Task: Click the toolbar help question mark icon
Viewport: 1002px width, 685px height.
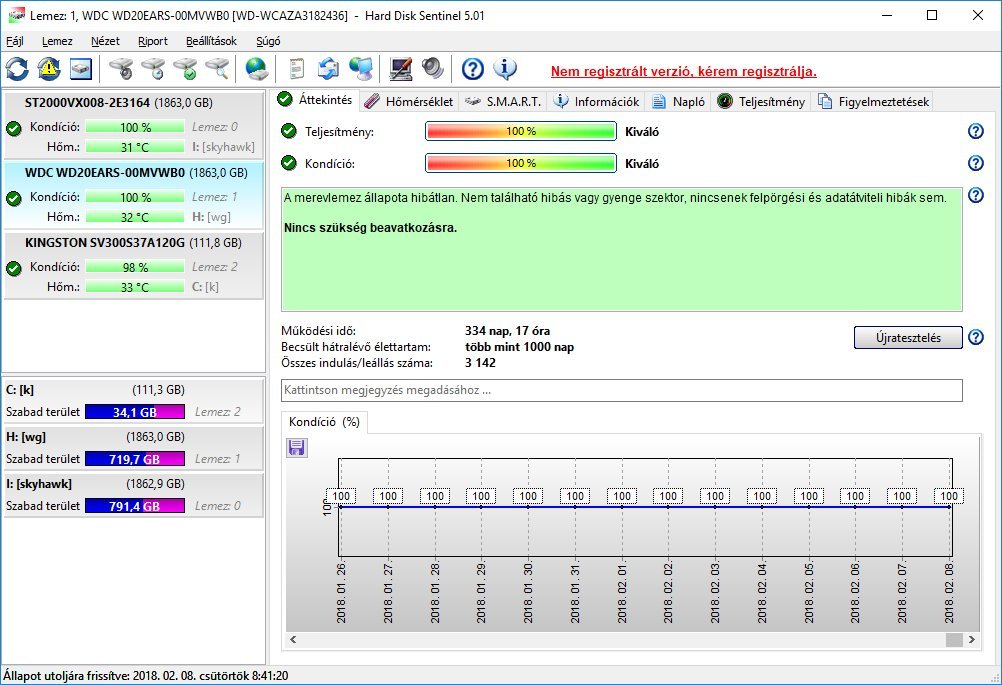Action: coord(472,69)
